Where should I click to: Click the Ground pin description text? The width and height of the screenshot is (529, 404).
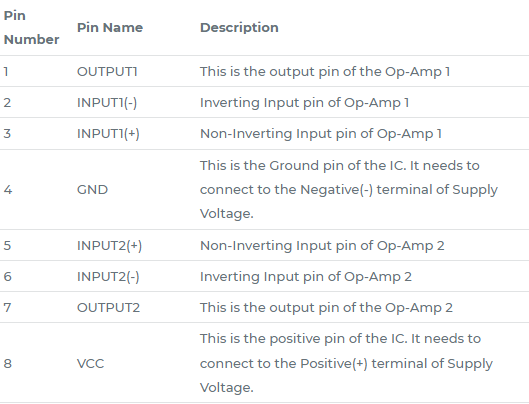click(349, 190)
